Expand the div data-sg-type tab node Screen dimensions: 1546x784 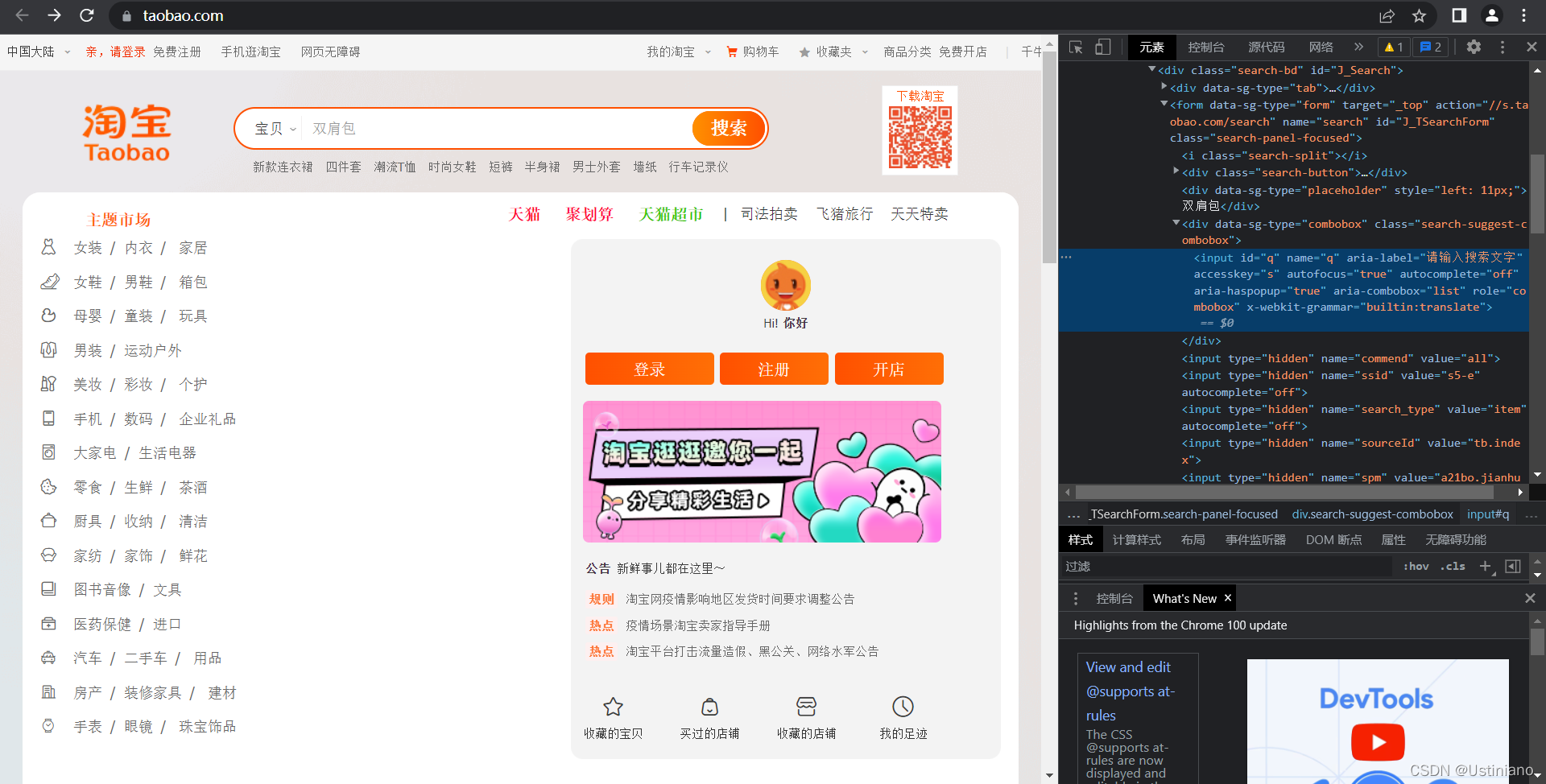(x=1164, y=87)
